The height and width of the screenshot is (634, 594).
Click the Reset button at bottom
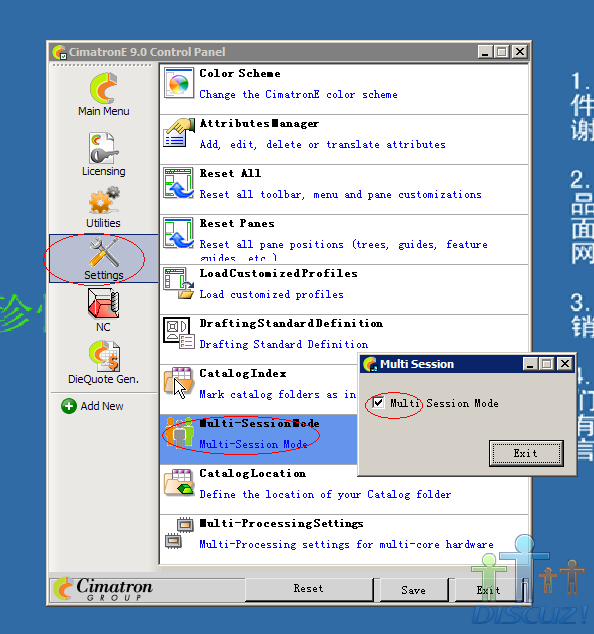309,589
